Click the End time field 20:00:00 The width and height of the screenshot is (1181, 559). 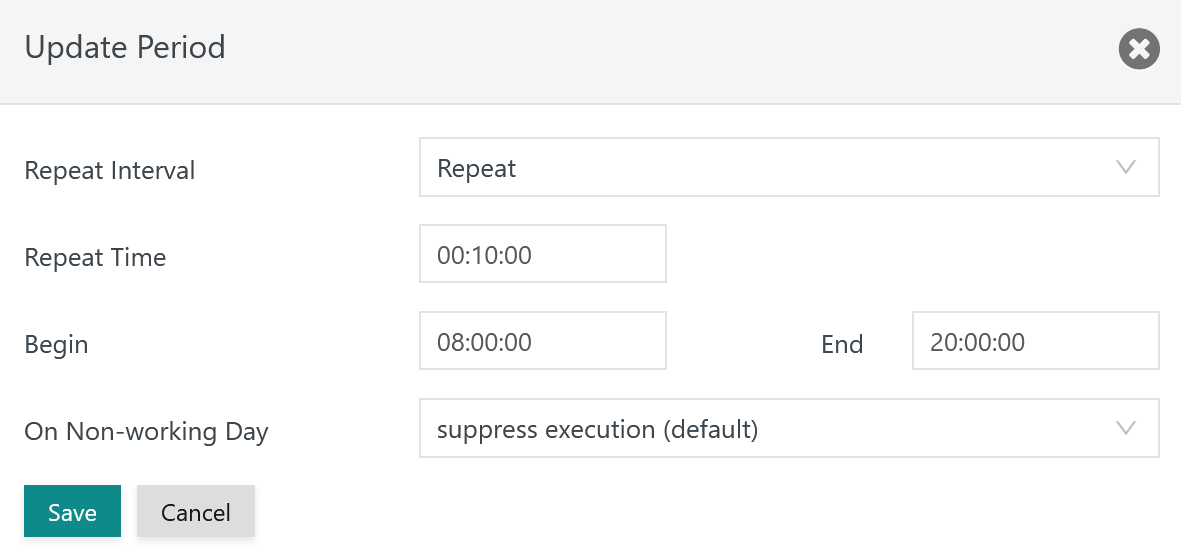tap(1036, 341)
